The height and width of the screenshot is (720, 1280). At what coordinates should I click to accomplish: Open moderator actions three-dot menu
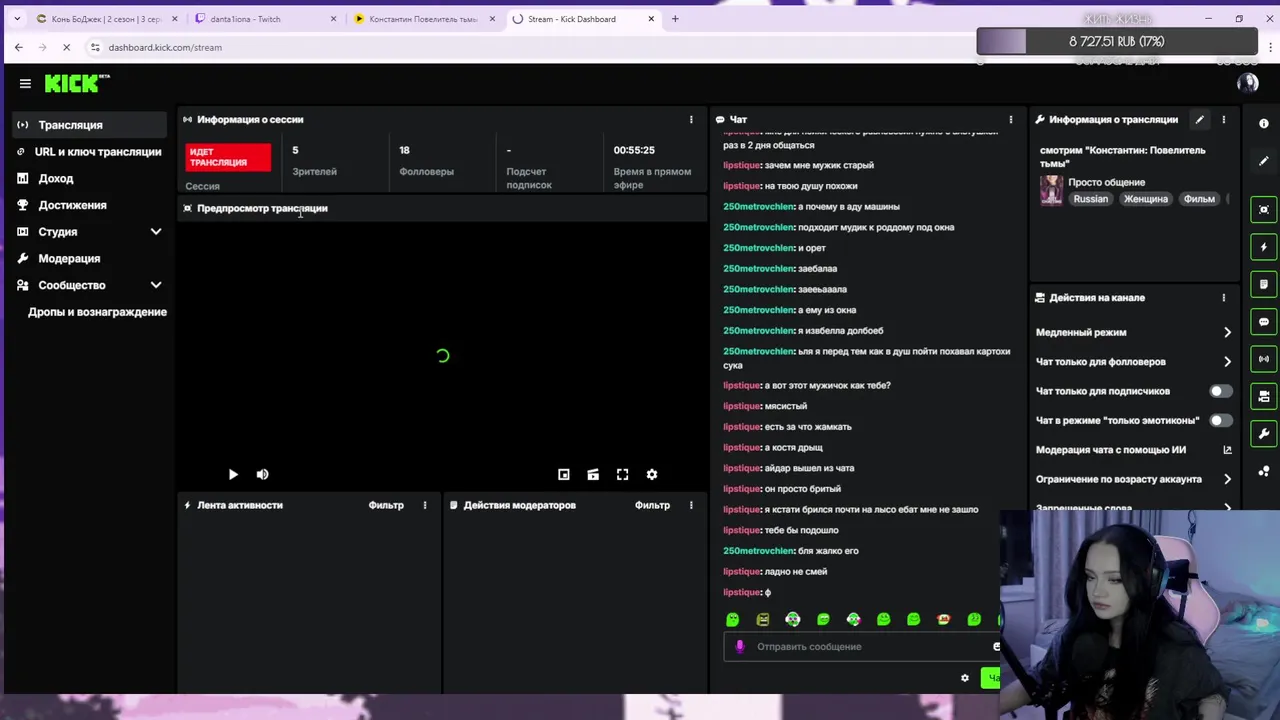coord(691,505)
